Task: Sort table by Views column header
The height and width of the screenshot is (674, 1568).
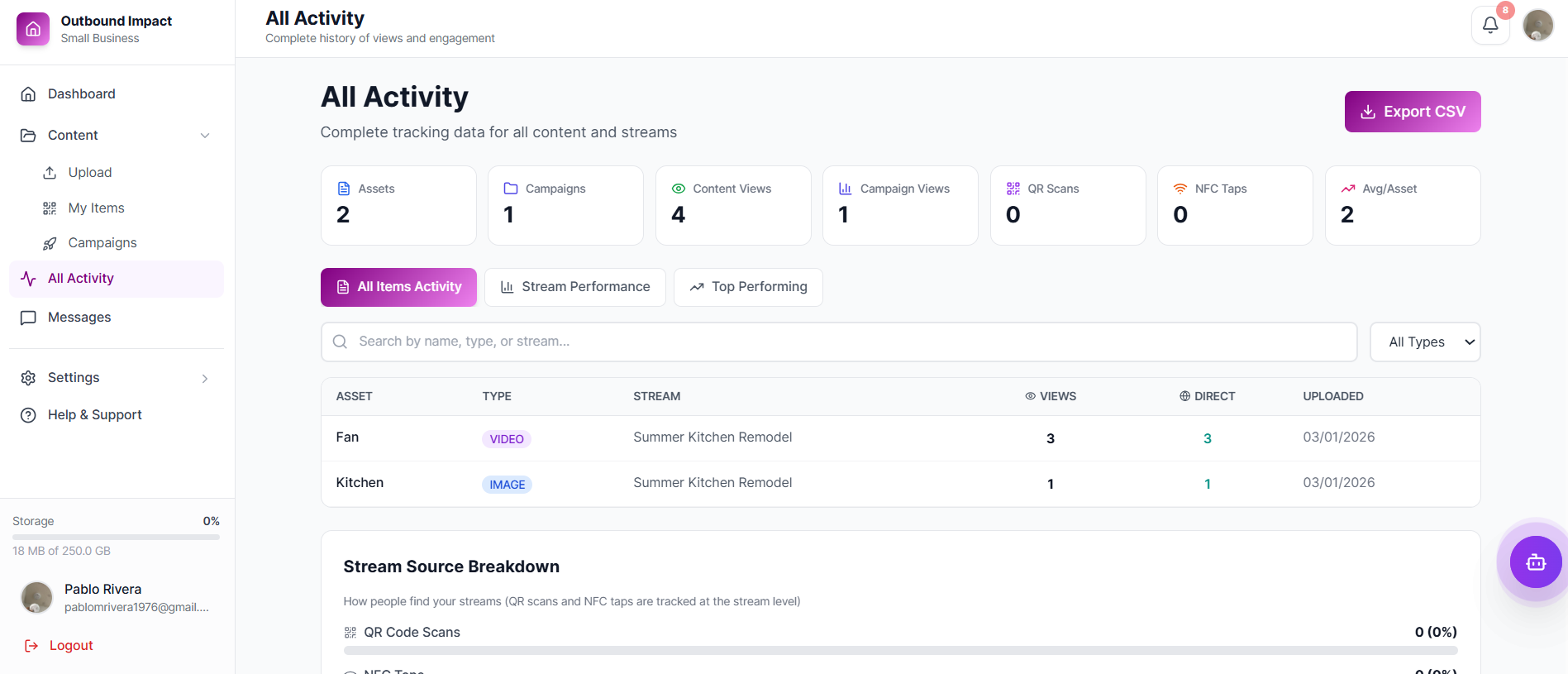Action: 1051,397
